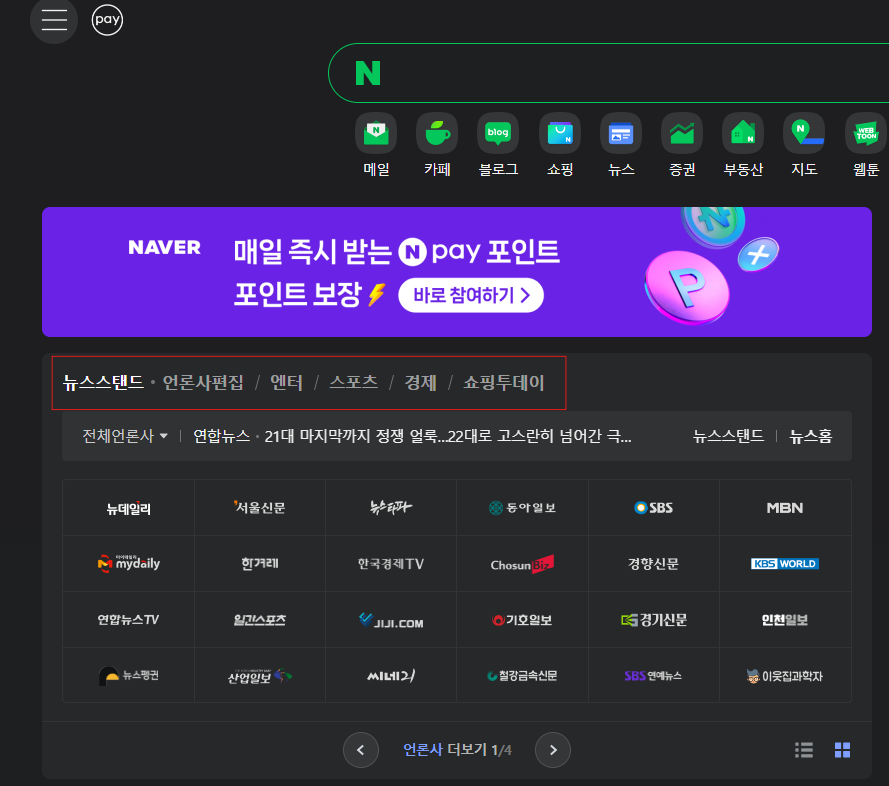Open the SBS press logo
This screenshot has width=889, height=786.
[x=654, y=508]
